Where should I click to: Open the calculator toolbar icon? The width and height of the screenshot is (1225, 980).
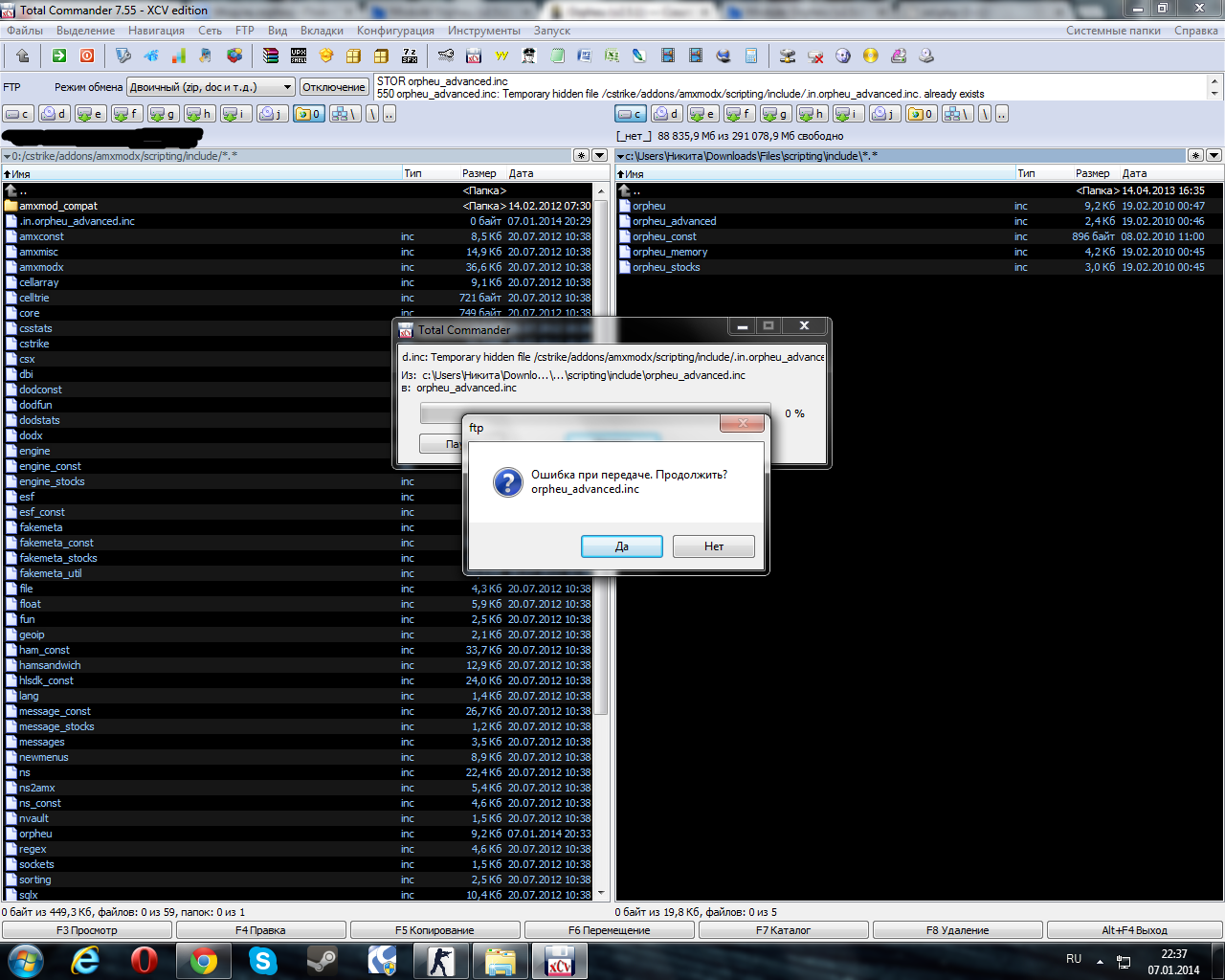point(751,56)
